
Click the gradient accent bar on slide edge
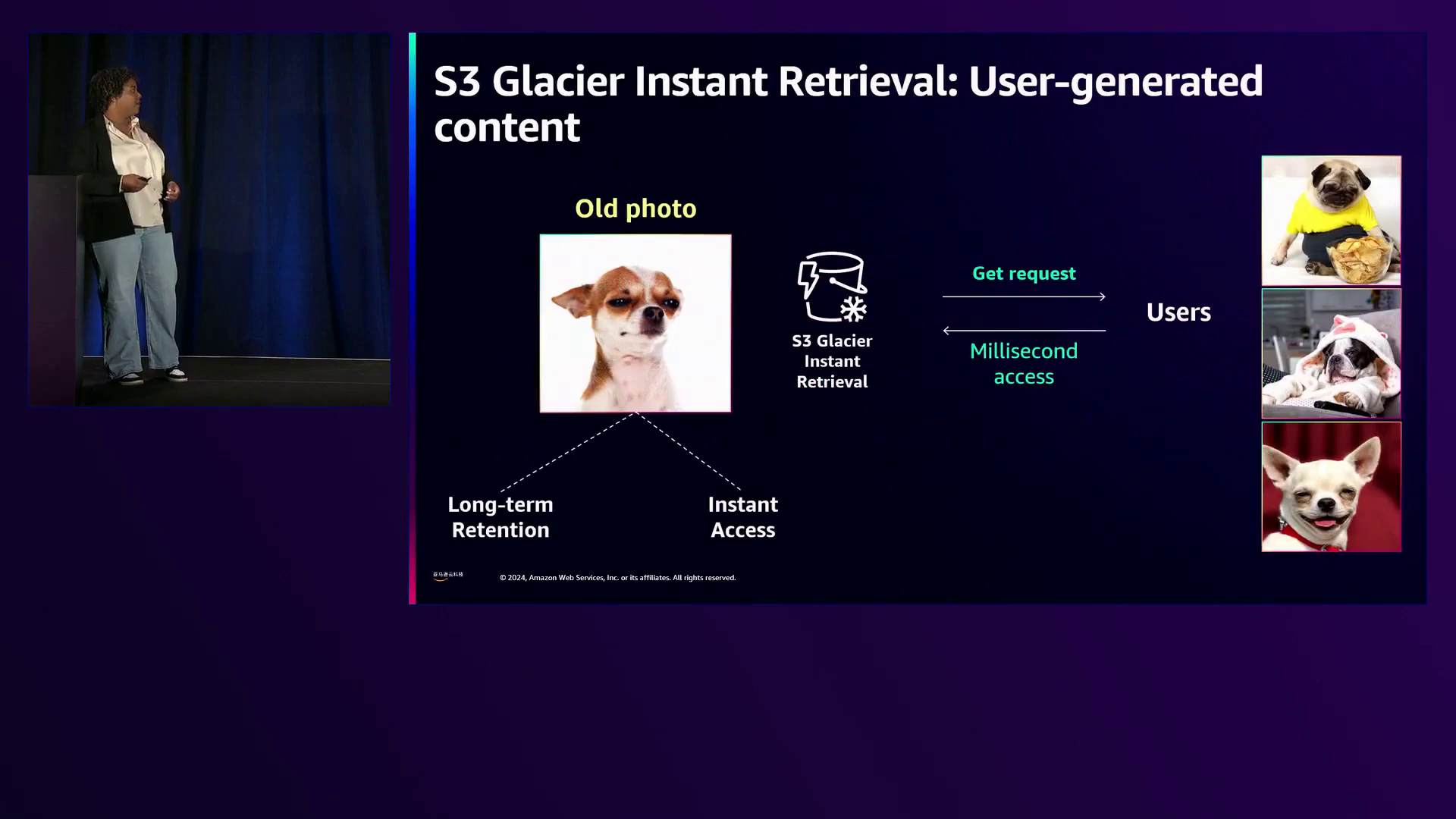pyautogui.click(x=412, y=318)
